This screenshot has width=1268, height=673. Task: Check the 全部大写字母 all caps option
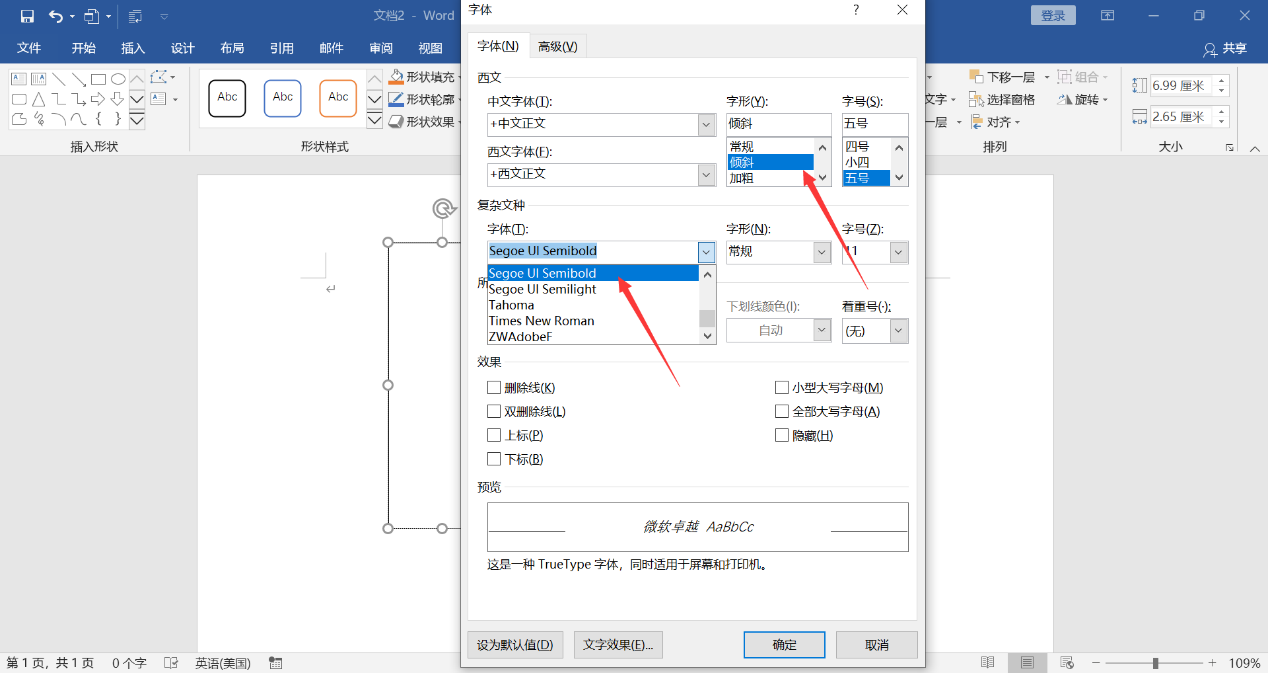click(782, 411)
